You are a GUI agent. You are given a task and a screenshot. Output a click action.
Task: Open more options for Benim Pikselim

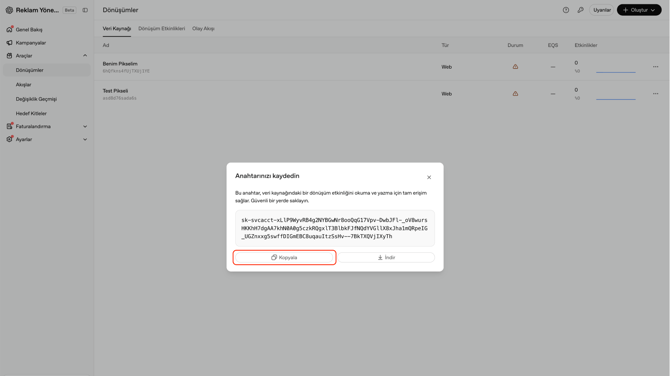tap(655, 67)
